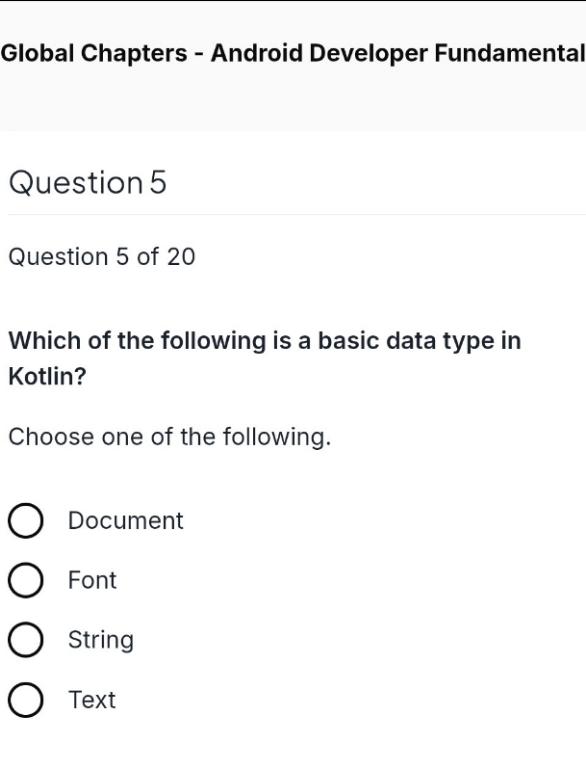Click the "Text" answer label

pyautogui.click(x=92, y=700)
